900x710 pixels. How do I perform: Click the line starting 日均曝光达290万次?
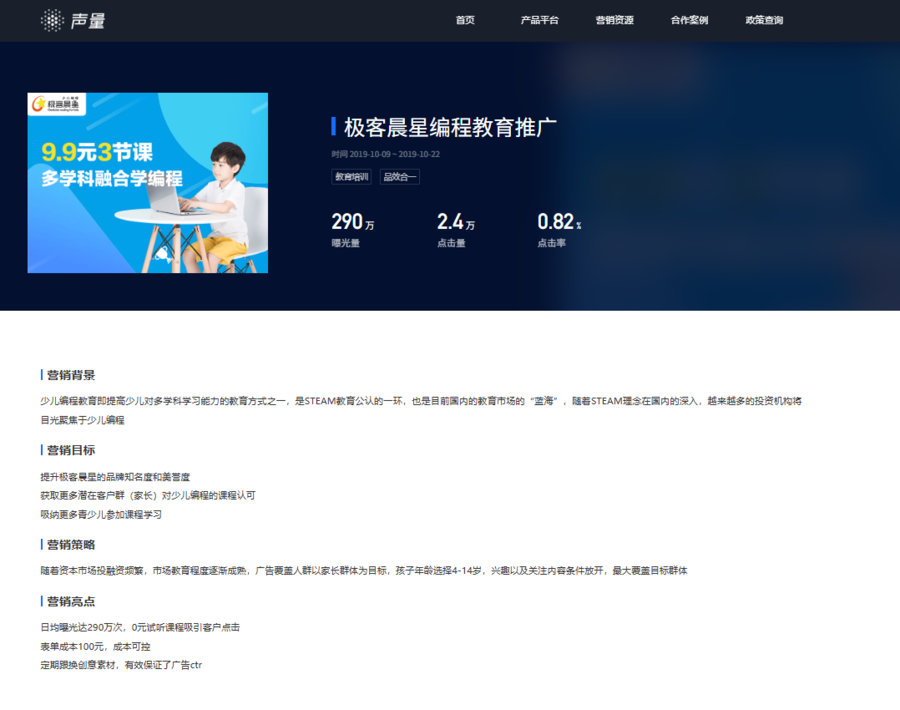(x=140, y=627)
